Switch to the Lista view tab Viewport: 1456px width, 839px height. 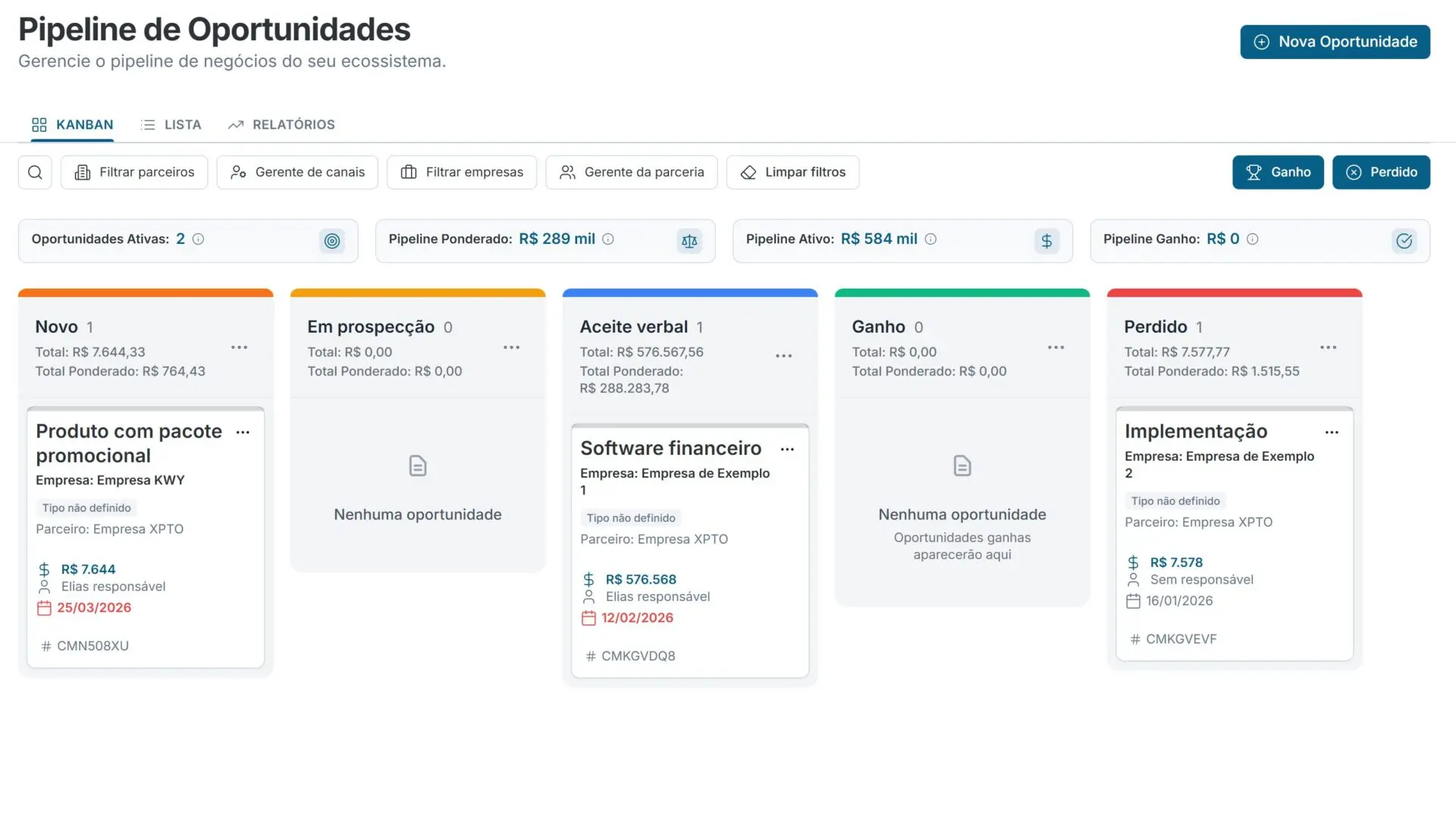coord(171,125)
